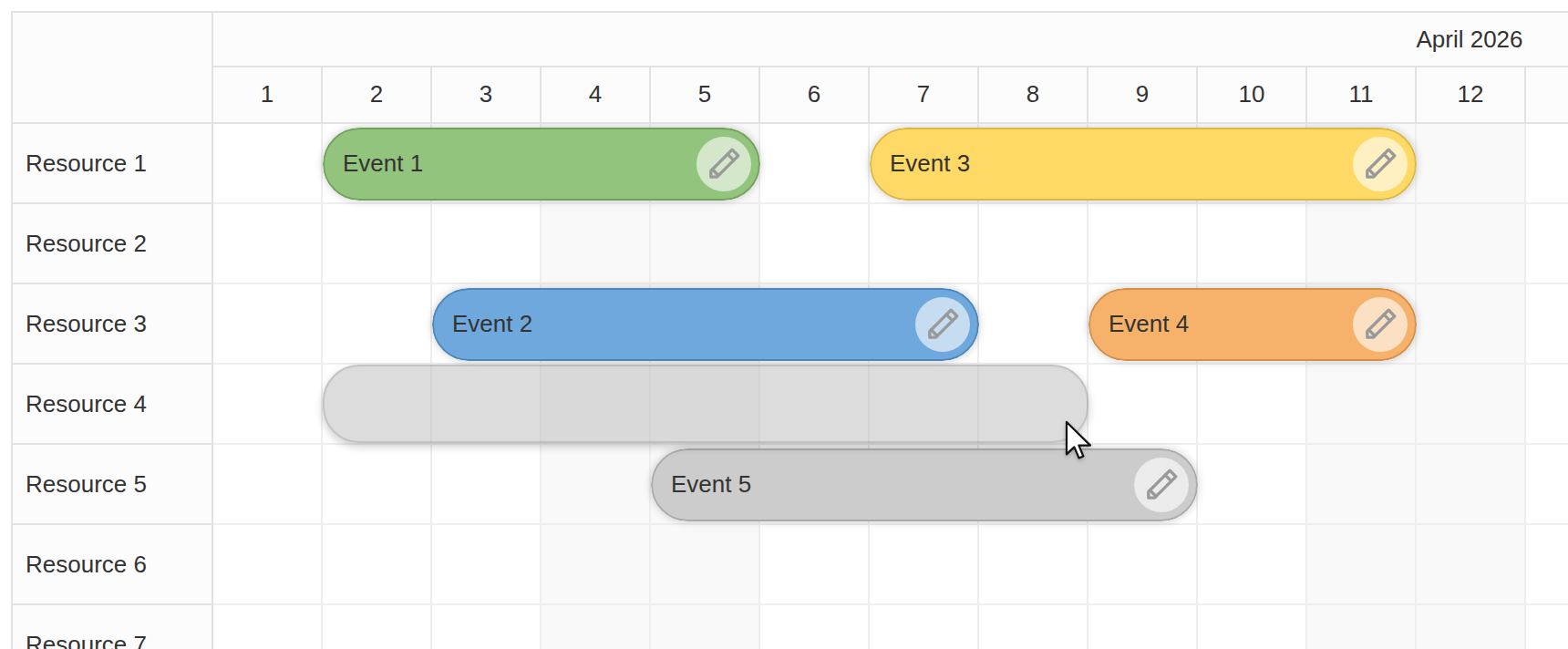Click the edit pencil icon on Event 2
Viewport: 1568px width, 649px height.
coord(944,324)
